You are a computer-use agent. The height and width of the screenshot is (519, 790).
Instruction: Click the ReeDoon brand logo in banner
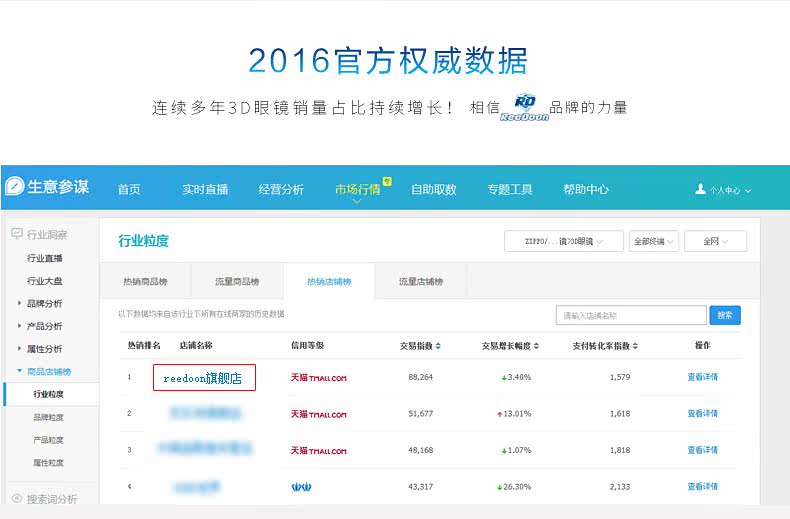[524, 107]
